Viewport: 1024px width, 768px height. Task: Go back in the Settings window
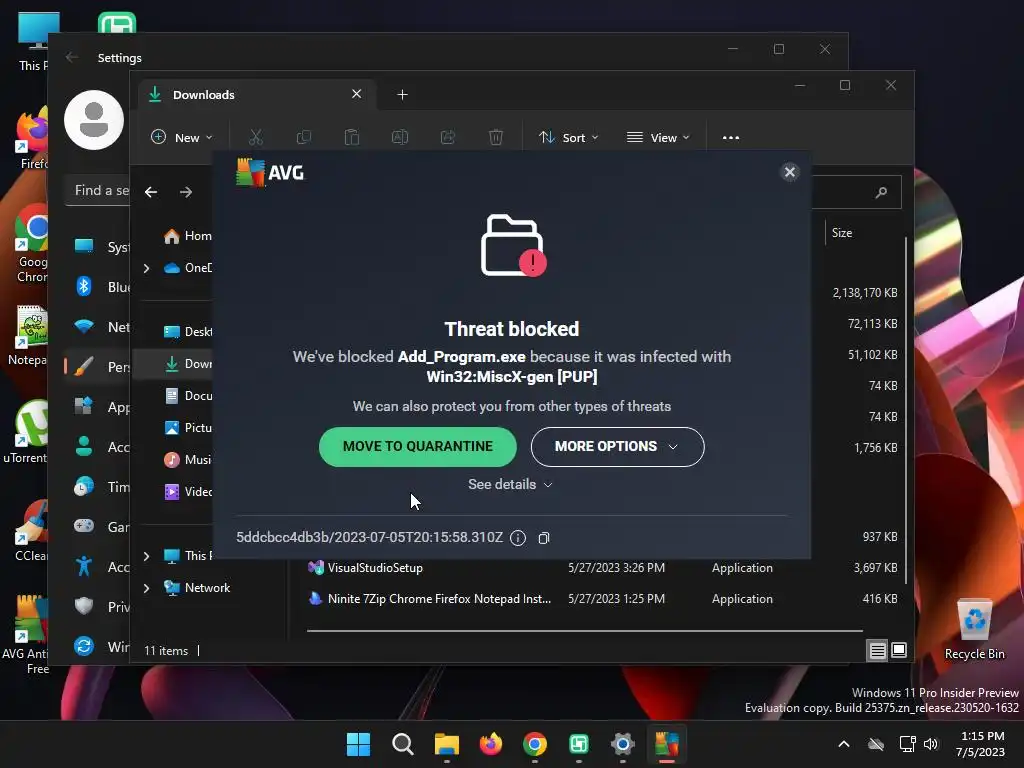(x=72, y=57)
